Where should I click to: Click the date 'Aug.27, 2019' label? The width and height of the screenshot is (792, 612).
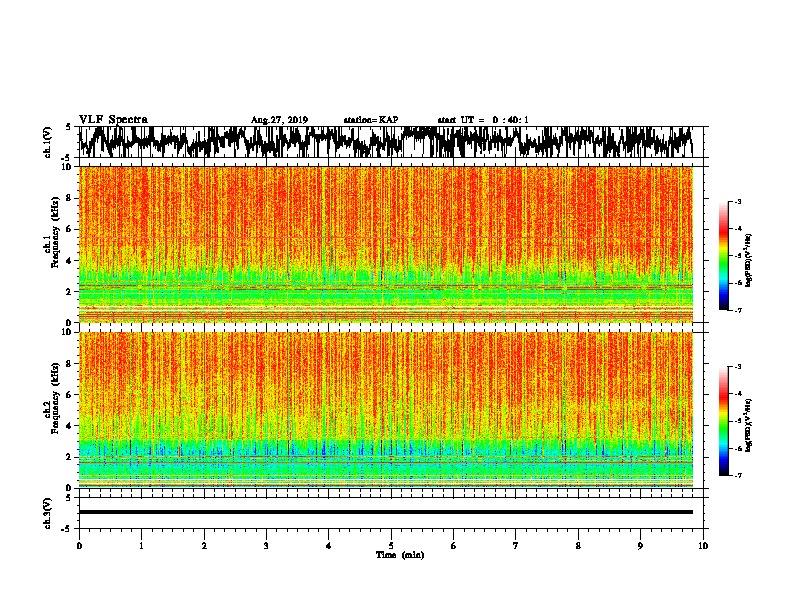click(279, 120)
